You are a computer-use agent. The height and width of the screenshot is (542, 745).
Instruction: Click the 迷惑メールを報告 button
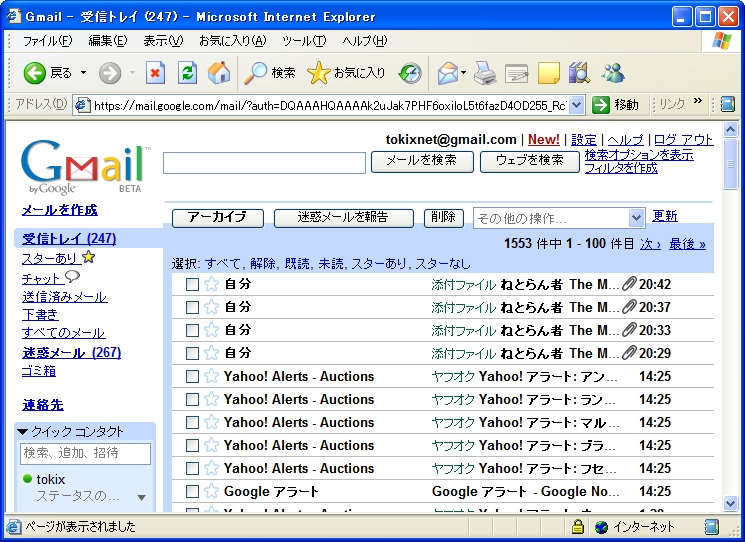pyautogui.click(x=344, y=218)
